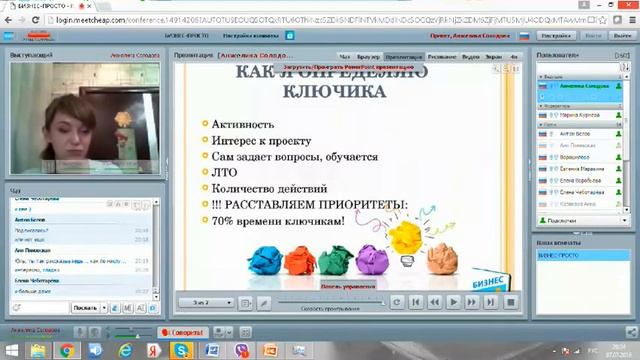Toggle the microphone icon in bottom bar

point(80,333)
